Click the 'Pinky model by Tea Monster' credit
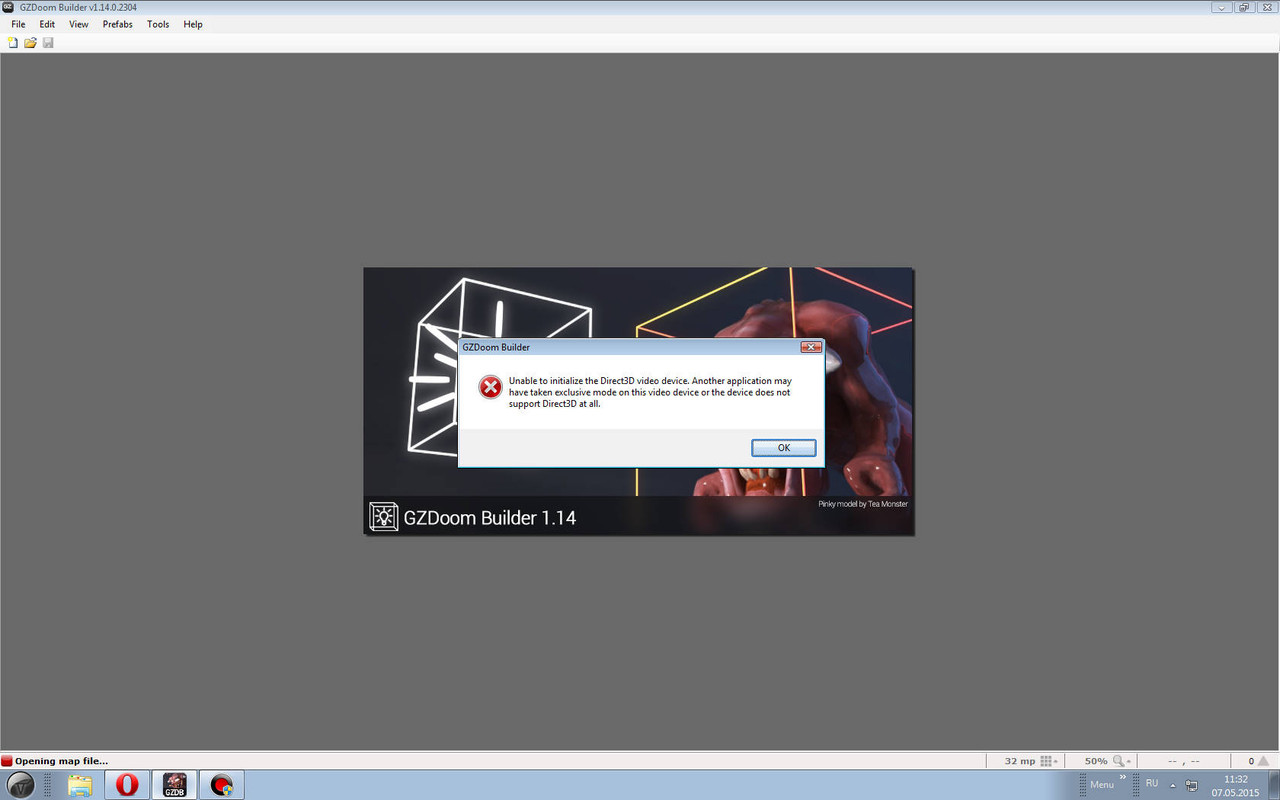The image size is (1280, 800). coord(863,504)
